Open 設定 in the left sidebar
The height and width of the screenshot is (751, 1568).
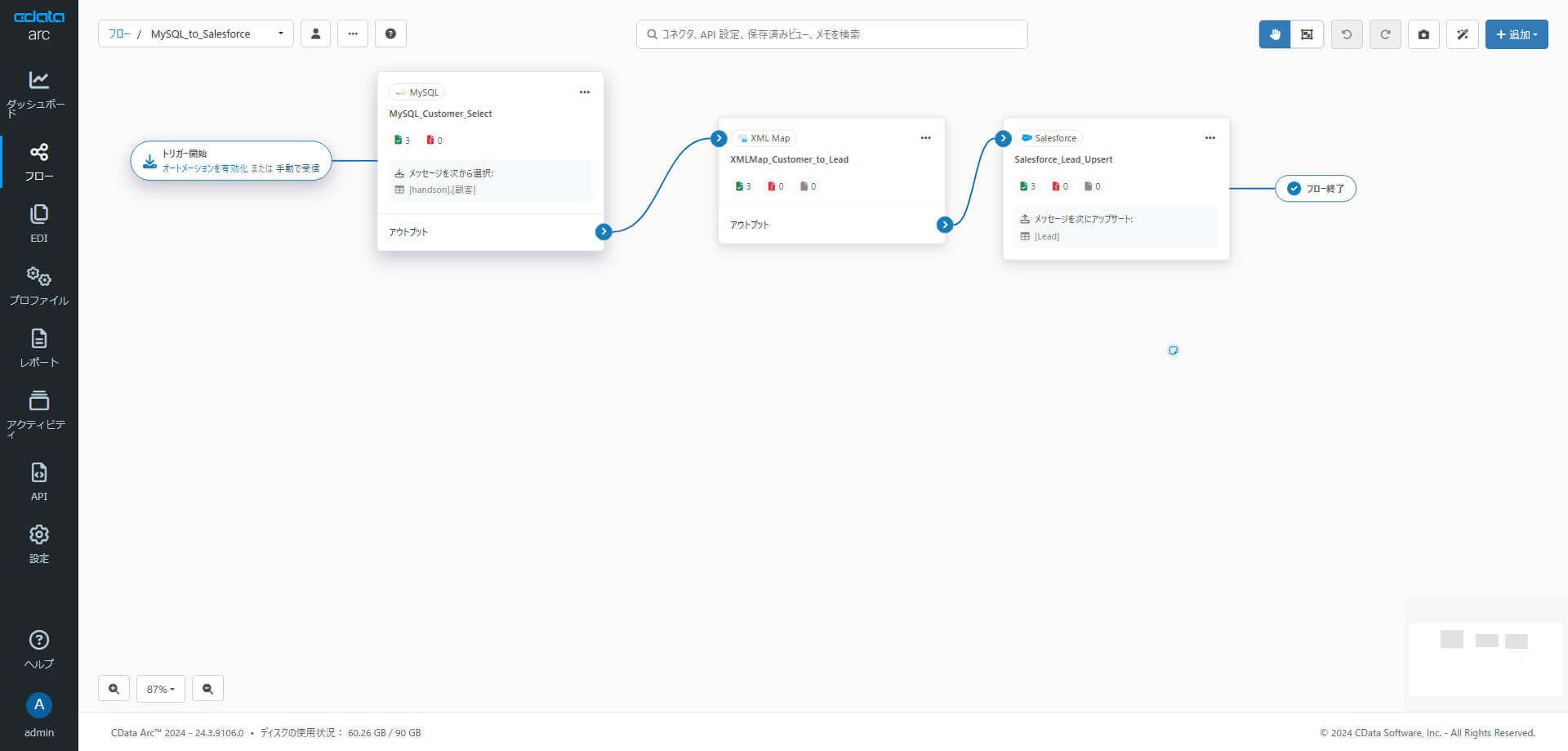(38, 544)
